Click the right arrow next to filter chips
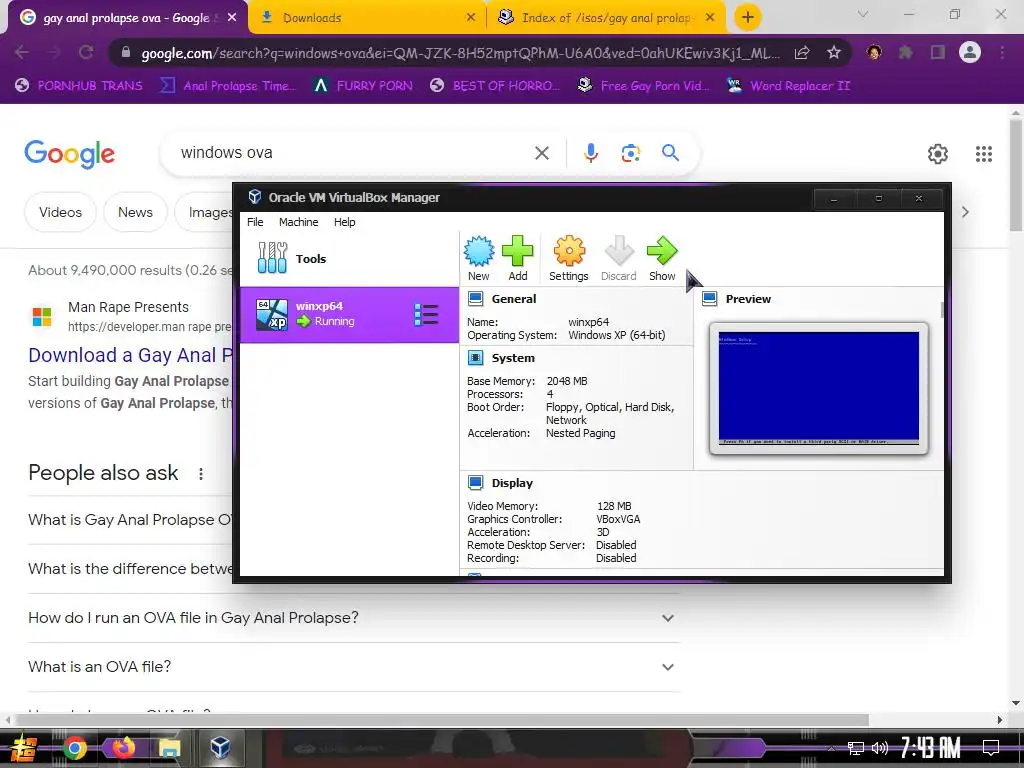This screenshot has height=768, width=1024. tap(965, 212)
